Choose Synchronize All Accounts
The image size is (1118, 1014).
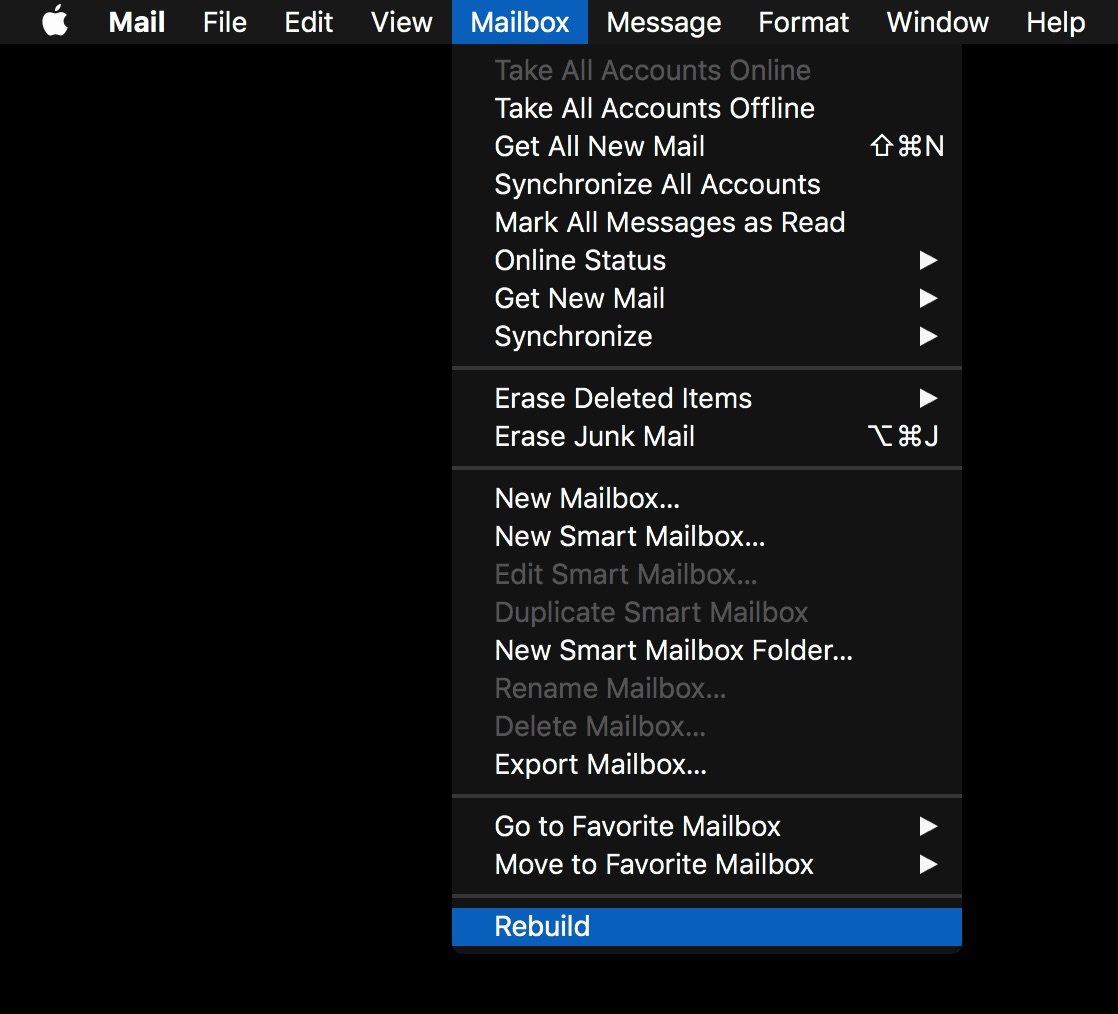click(x=707, y=184)
